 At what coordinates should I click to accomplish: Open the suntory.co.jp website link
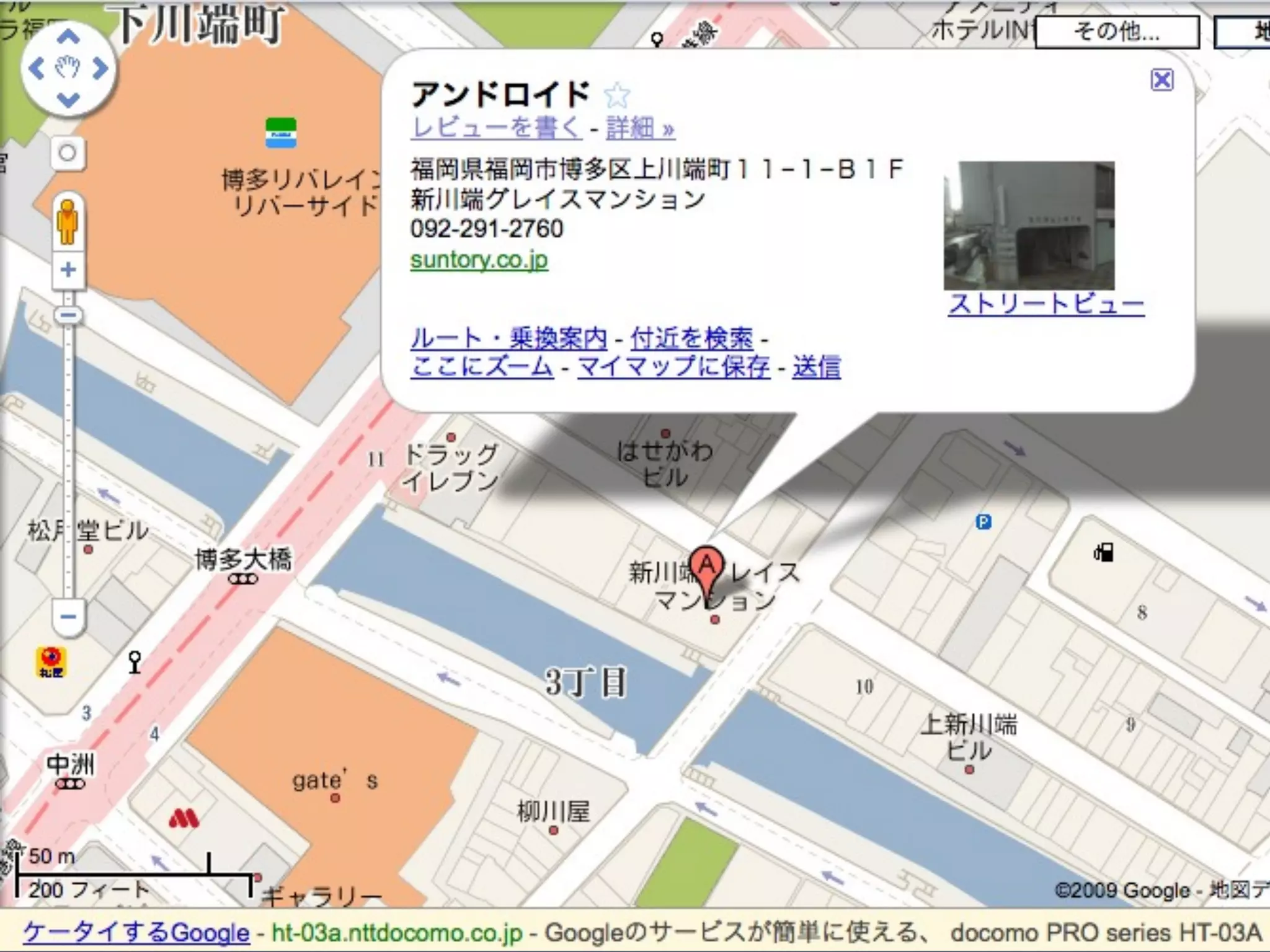click(x=479, y=260)
